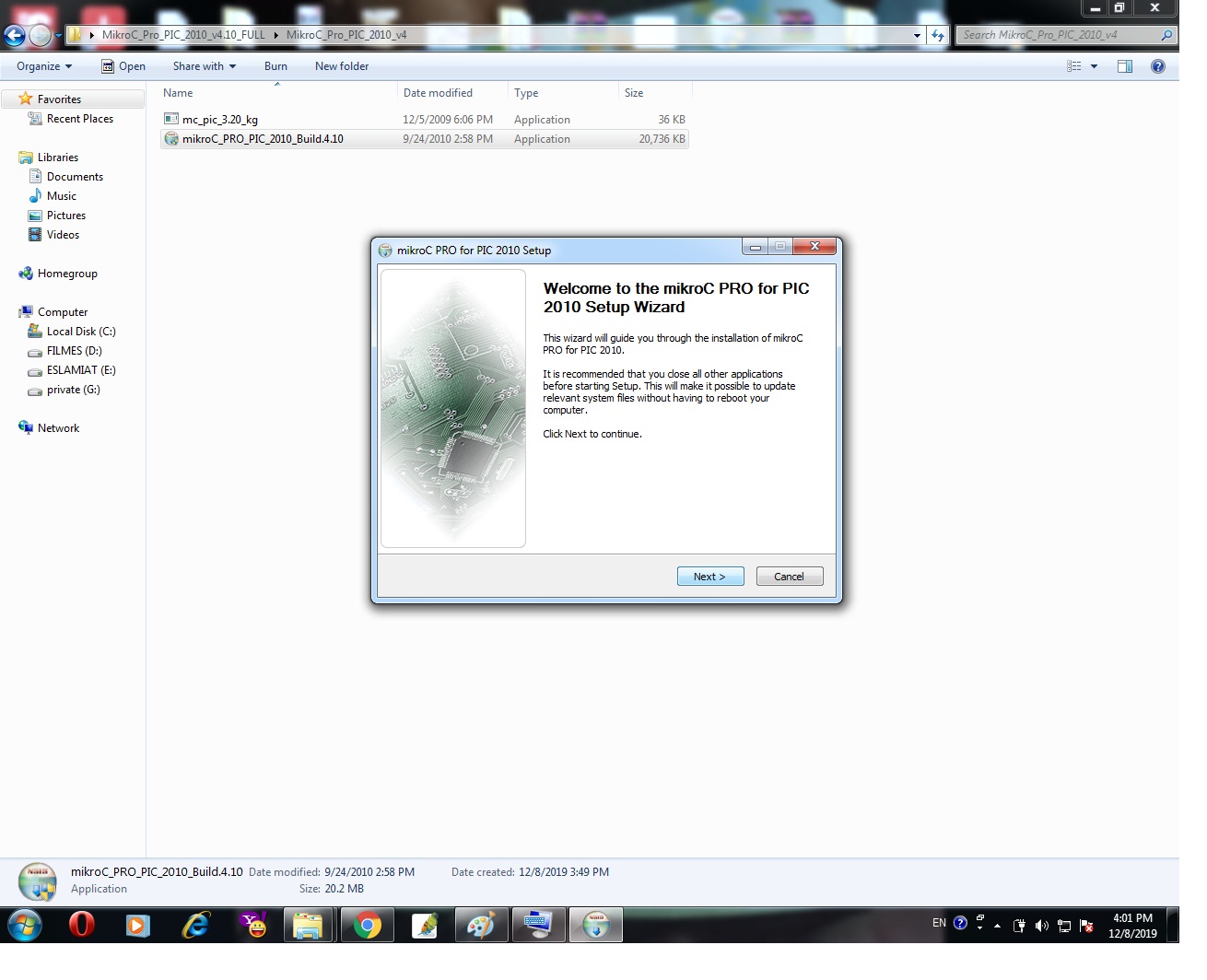Select Libraries in the navigation pane
Viewport: 1207px width, 980px height.
tap(49, 157)
